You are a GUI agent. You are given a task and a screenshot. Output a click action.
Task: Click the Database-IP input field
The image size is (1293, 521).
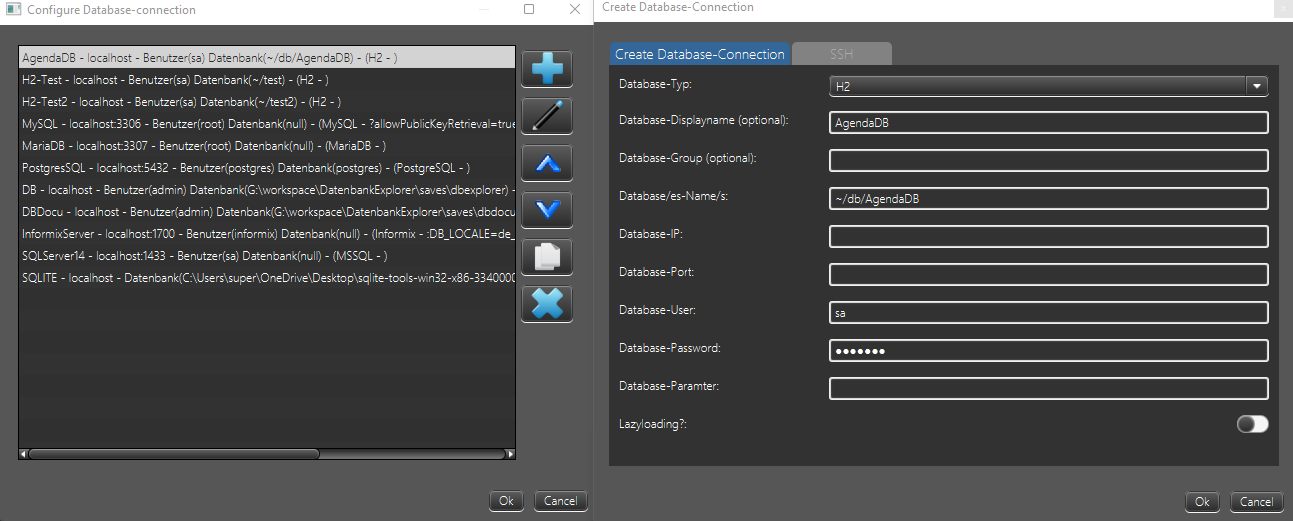pyautogui.click(x=1049, y=237)
